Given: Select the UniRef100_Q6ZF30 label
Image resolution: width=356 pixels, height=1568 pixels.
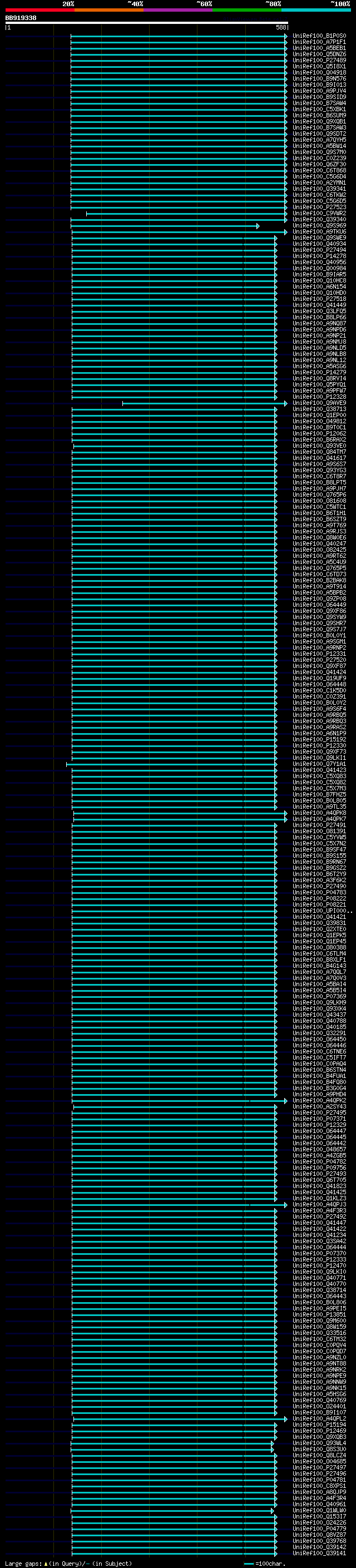Looking at the screenshot, I should tap(319, 164).
